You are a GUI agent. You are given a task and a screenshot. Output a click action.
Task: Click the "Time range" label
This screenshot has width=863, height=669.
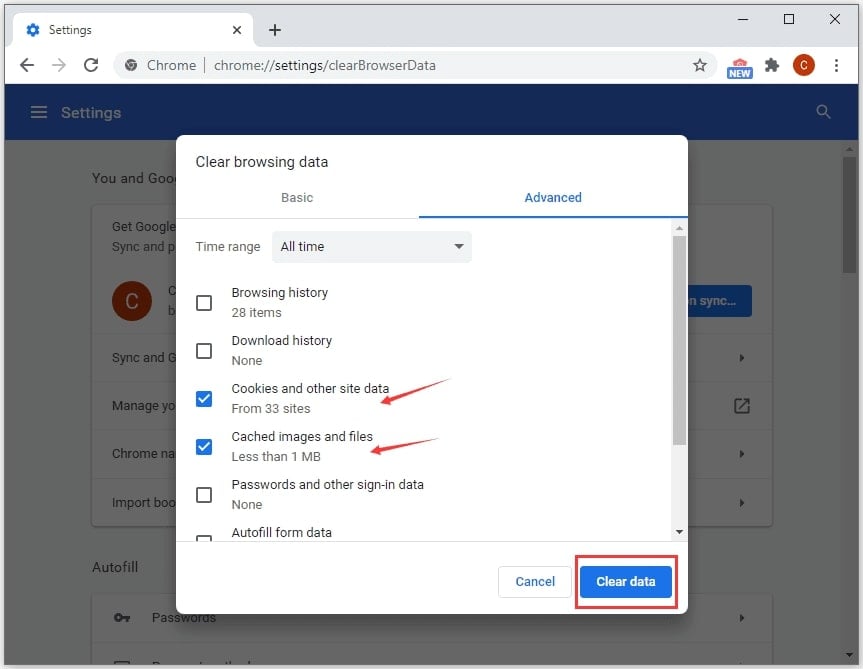tap(228, 246)
